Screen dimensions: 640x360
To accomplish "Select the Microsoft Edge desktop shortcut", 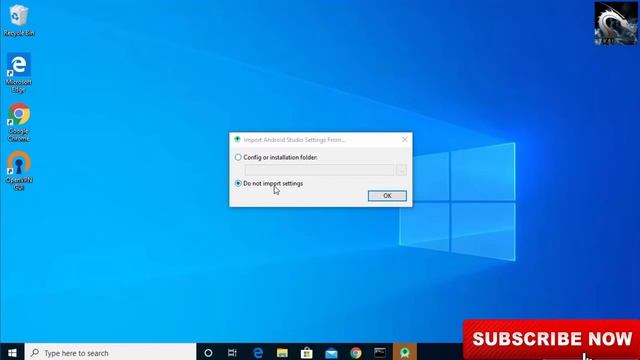I will (x=18, y=73).
